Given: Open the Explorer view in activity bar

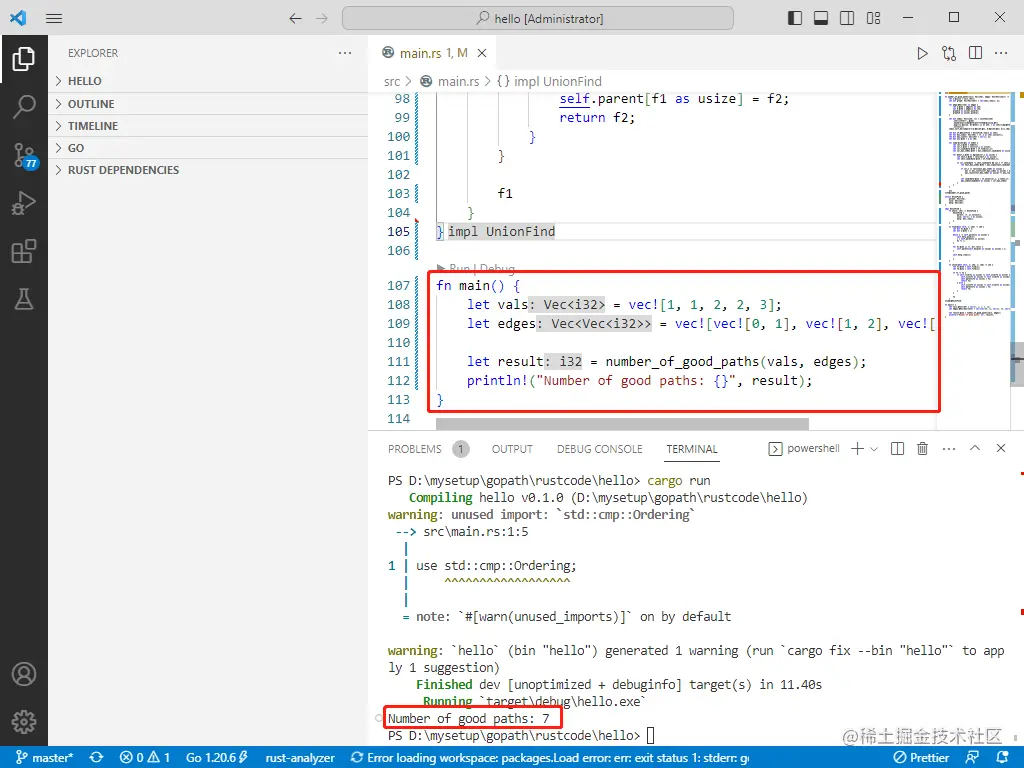Looking at the screenshot, I should coord(24,59).
